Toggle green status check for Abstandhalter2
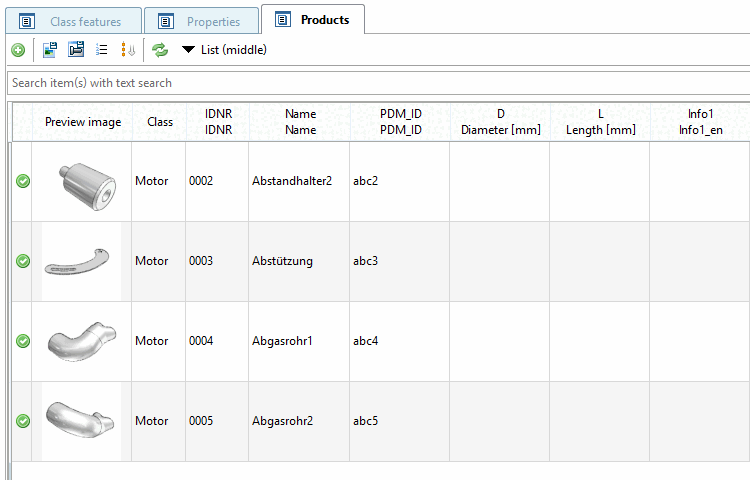The height and width of the screenshot is (480, 750). pos(23,181)
